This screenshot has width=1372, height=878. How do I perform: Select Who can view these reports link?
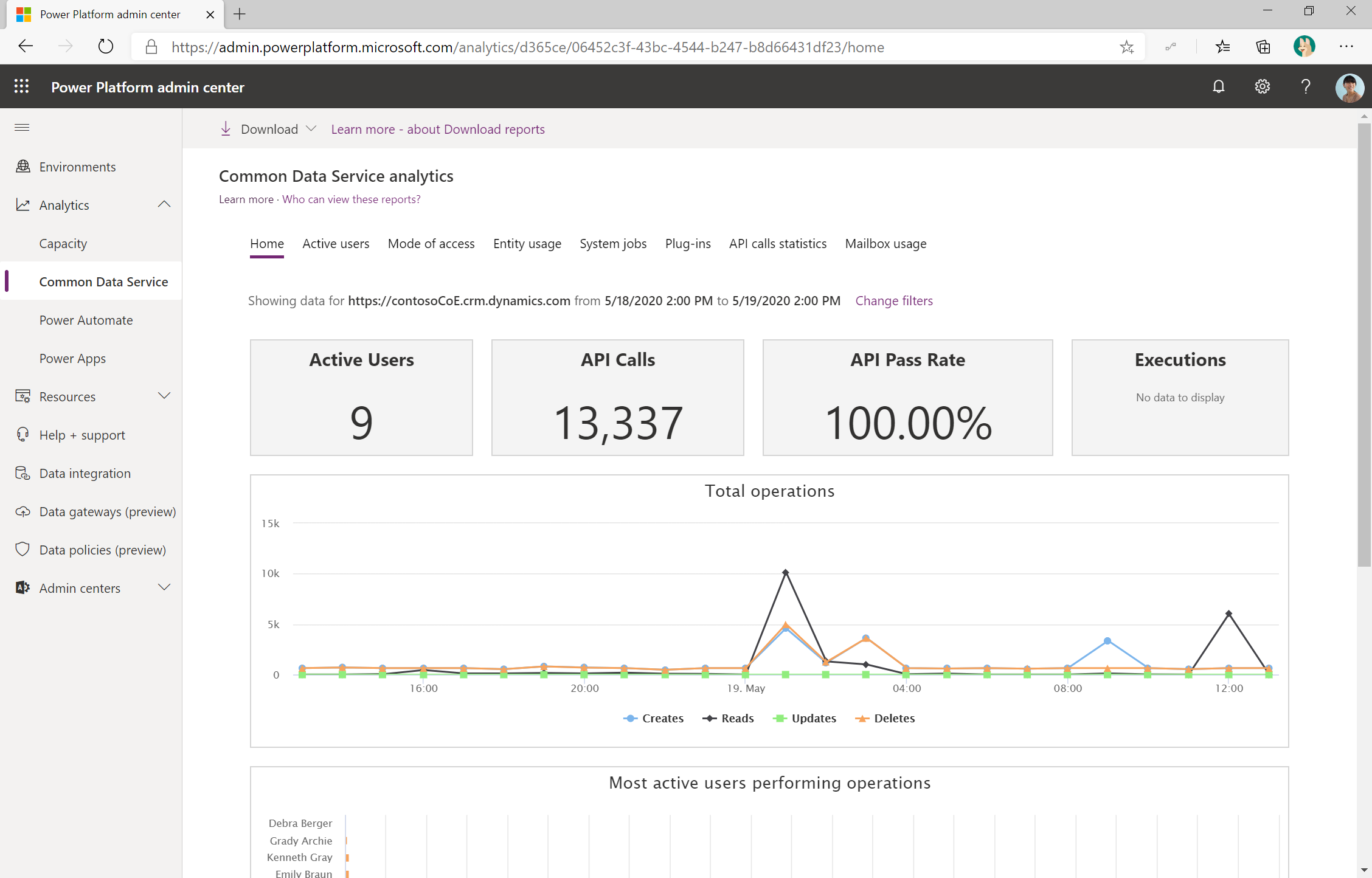click(x=351, y=199)
